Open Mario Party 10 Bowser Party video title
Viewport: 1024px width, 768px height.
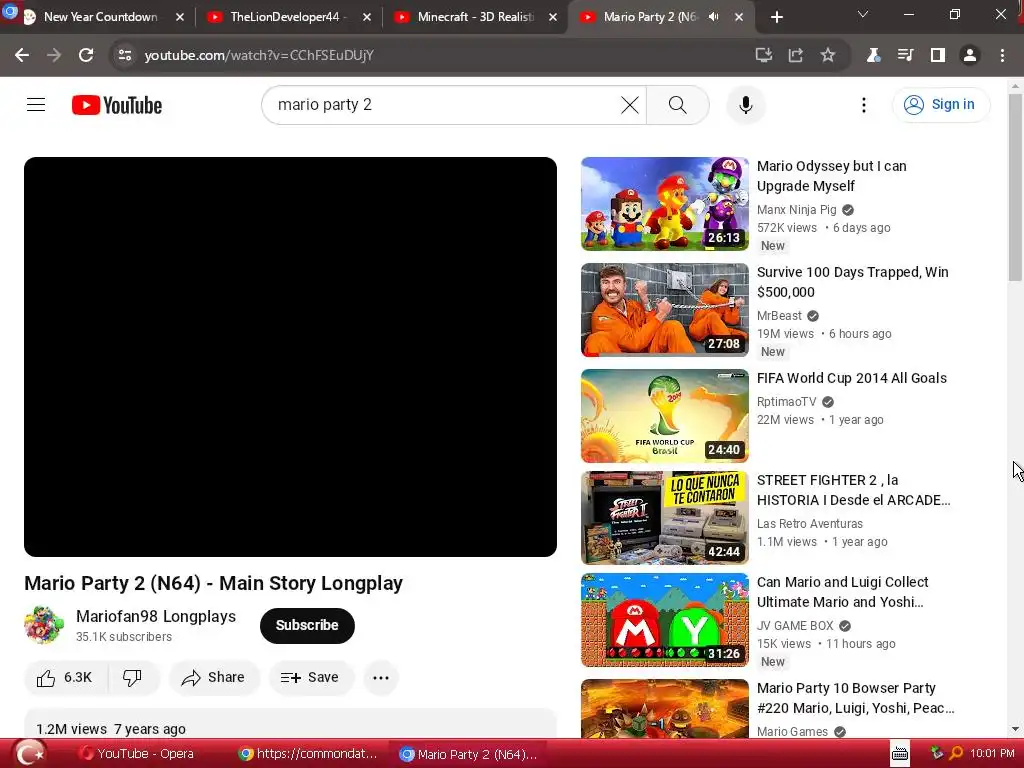click(x=856, y=697)
